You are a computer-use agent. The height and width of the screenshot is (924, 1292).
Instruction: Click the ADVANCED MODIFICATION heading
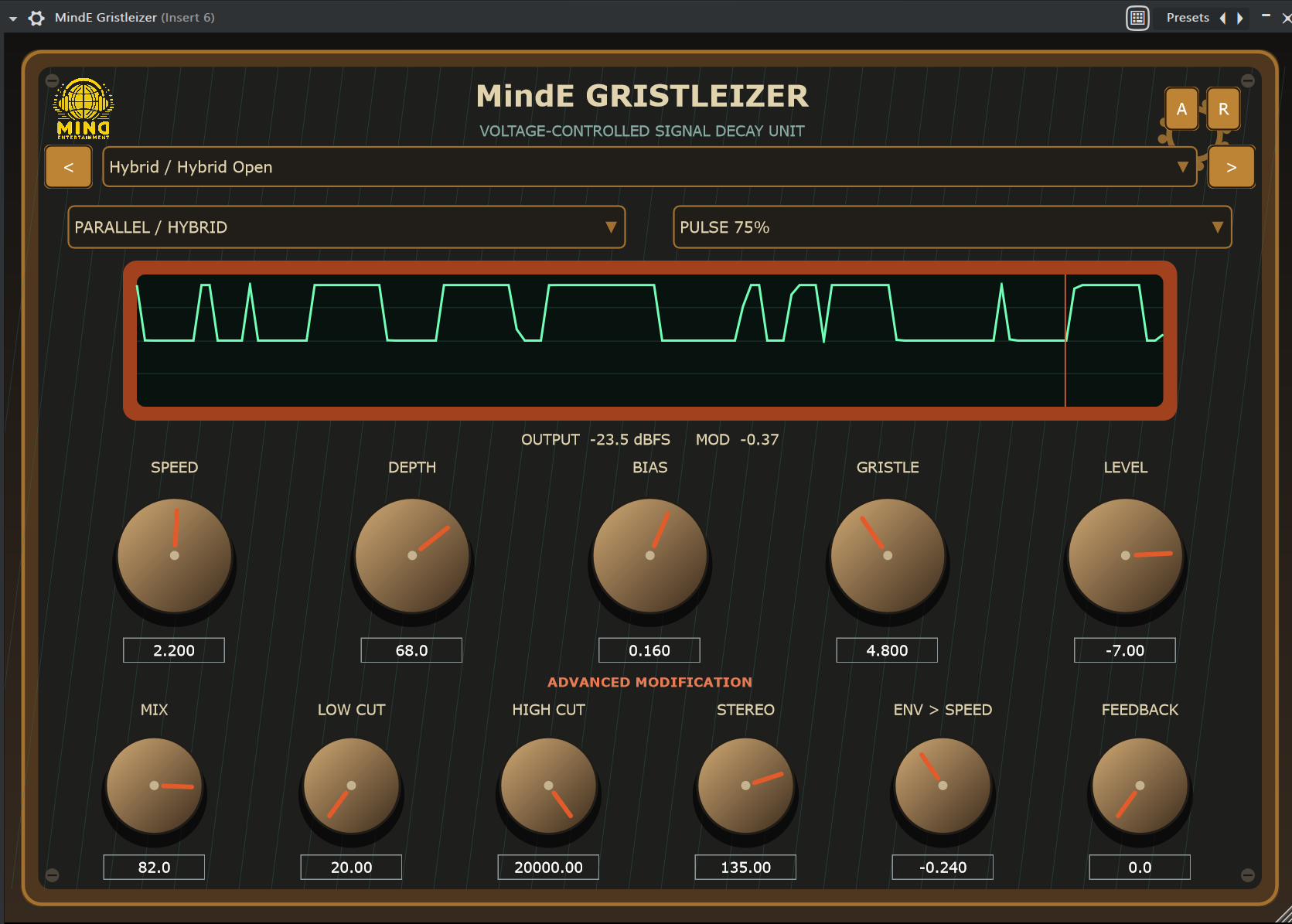(649, 682)
